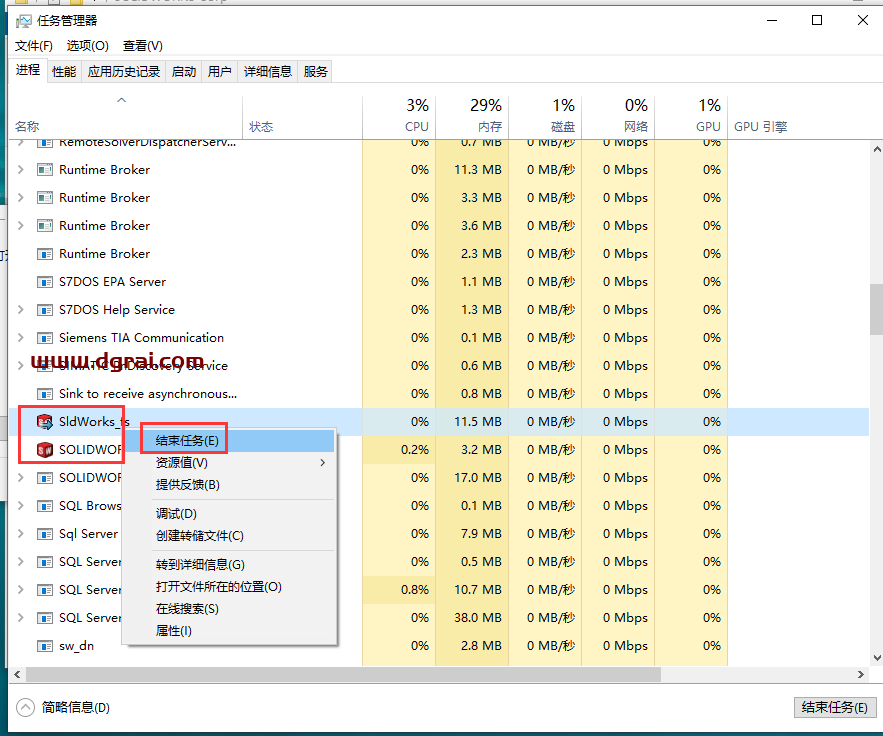
Task: Select the S7DOS EPA Server row name
Action: [x=113, y=282]
